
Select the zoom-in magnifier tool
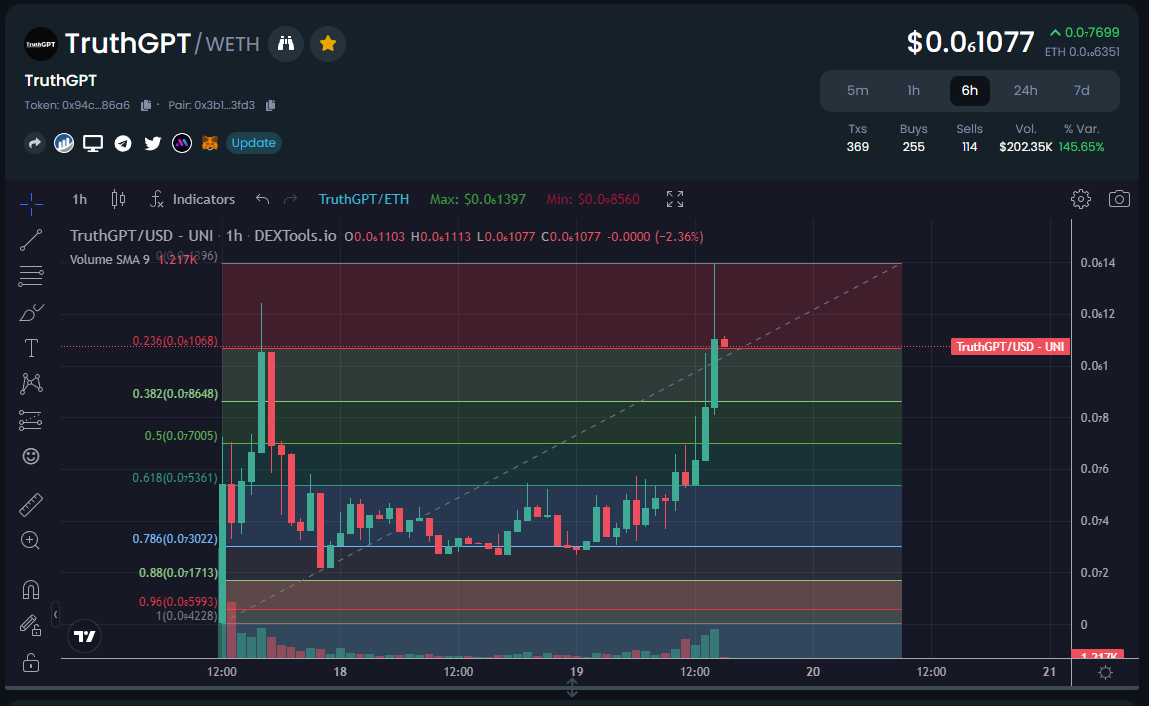click(x=31, y=540)
